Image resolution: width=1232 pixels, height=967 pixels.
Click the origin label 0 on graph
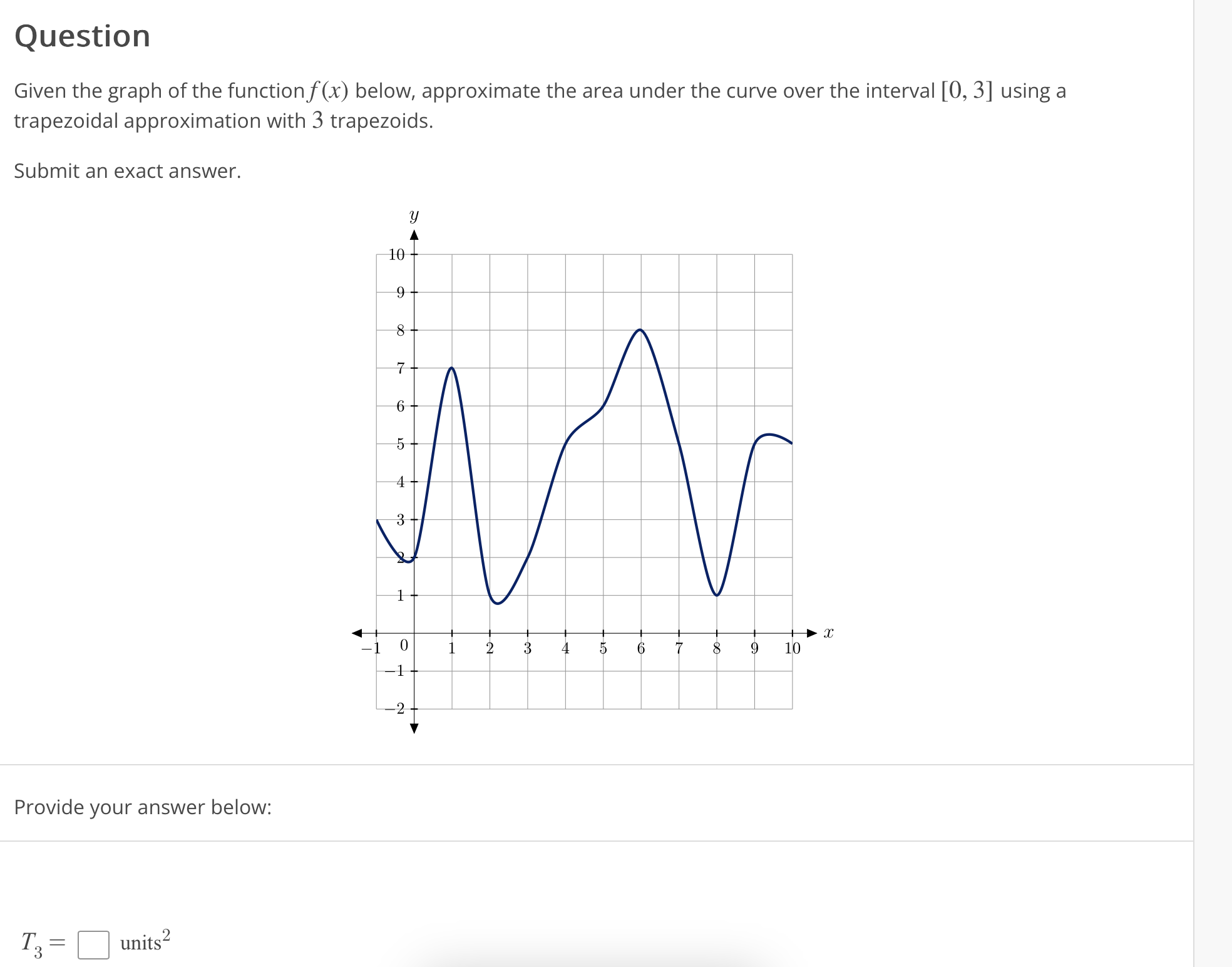coord(406,646)
